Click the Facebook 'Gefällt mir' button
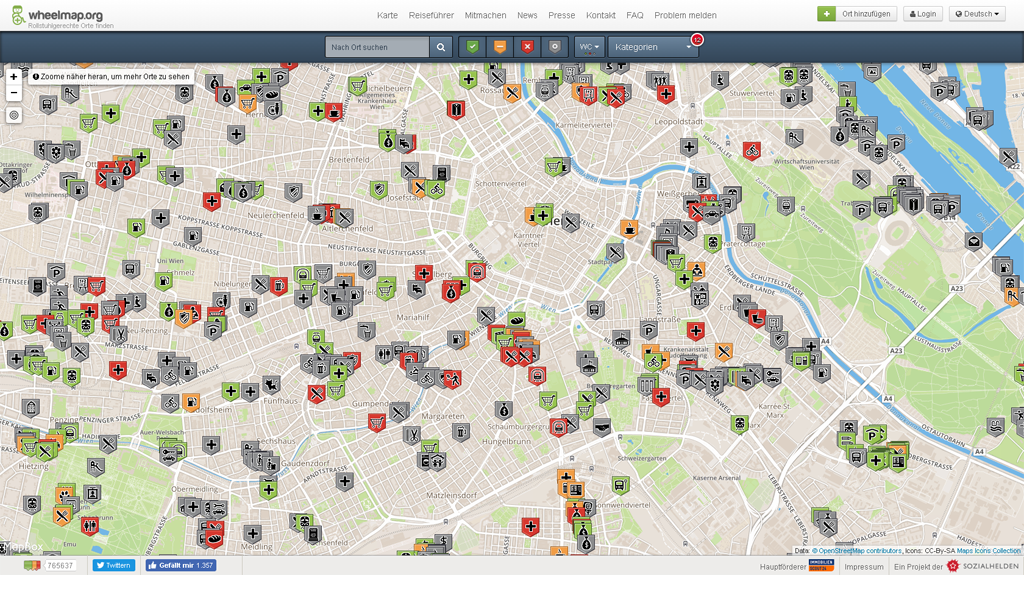Viewport: 1024px width, 600px height. [x=180, y=565]
